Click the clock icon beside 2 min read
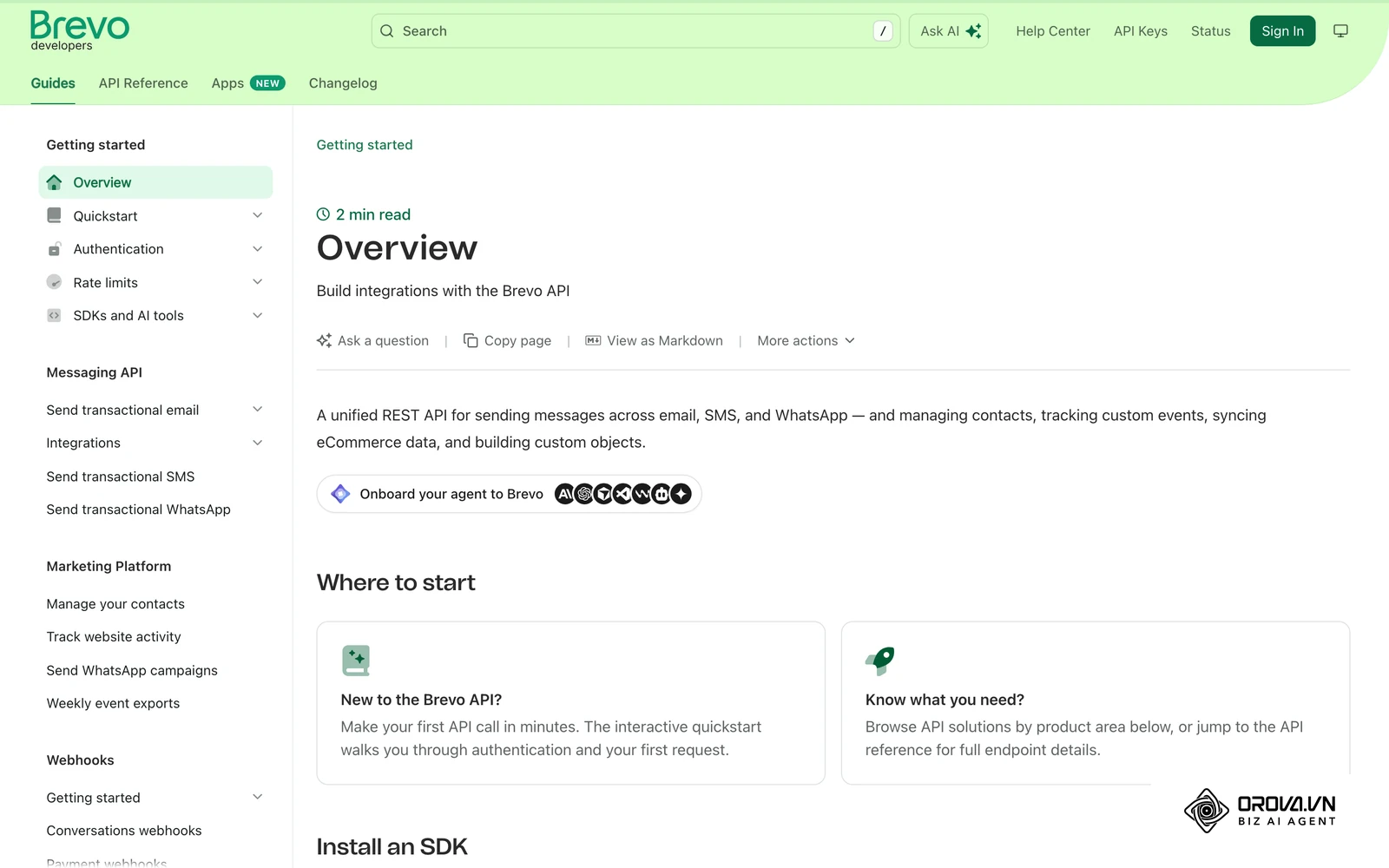Screen dimensions: 1389x868 click(x=323, y=214)
